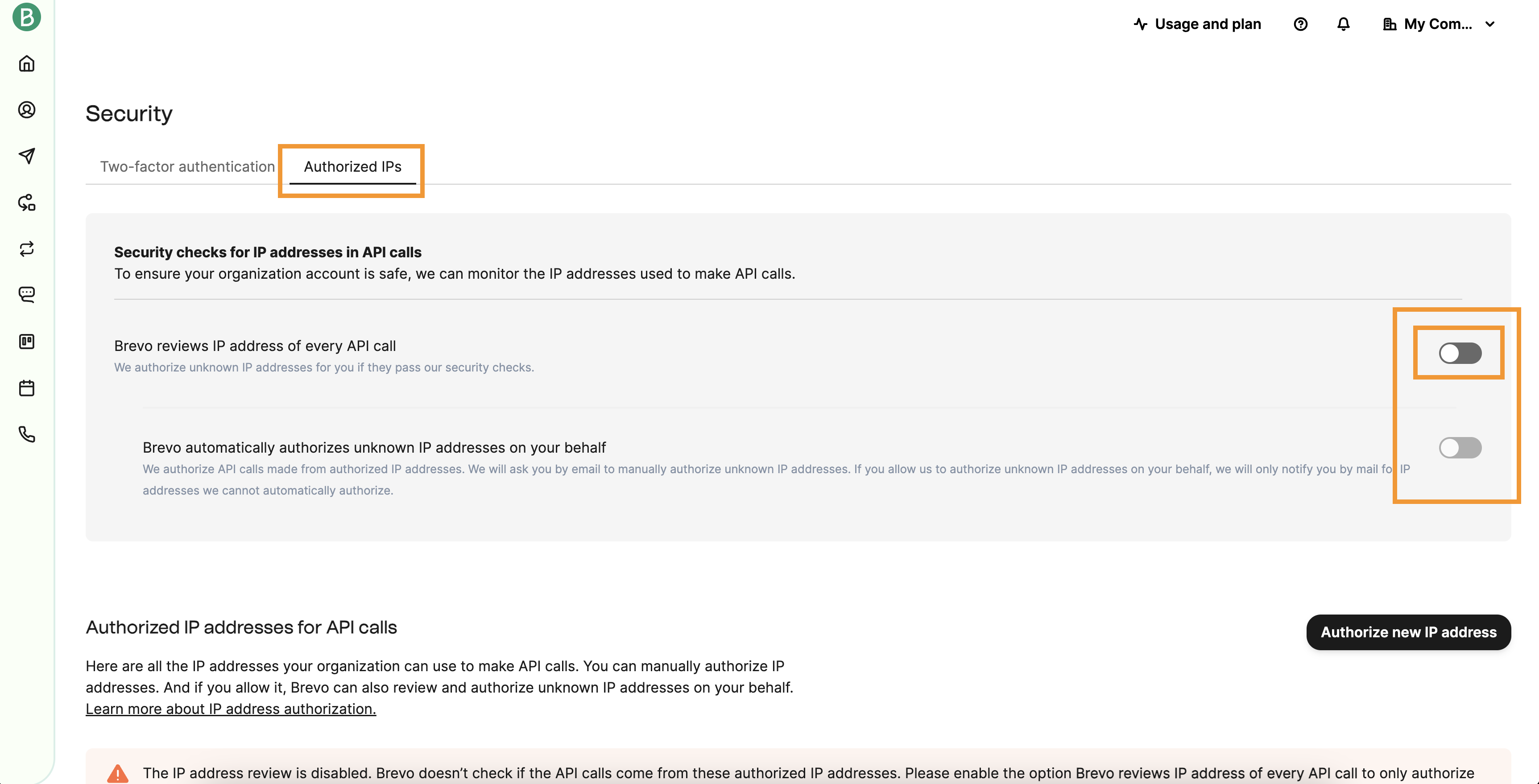Viewport: 1539px width, 784px height.
Task: Click the Usage and plan button
Action: pyautogui.click(x=1197, y=24)
